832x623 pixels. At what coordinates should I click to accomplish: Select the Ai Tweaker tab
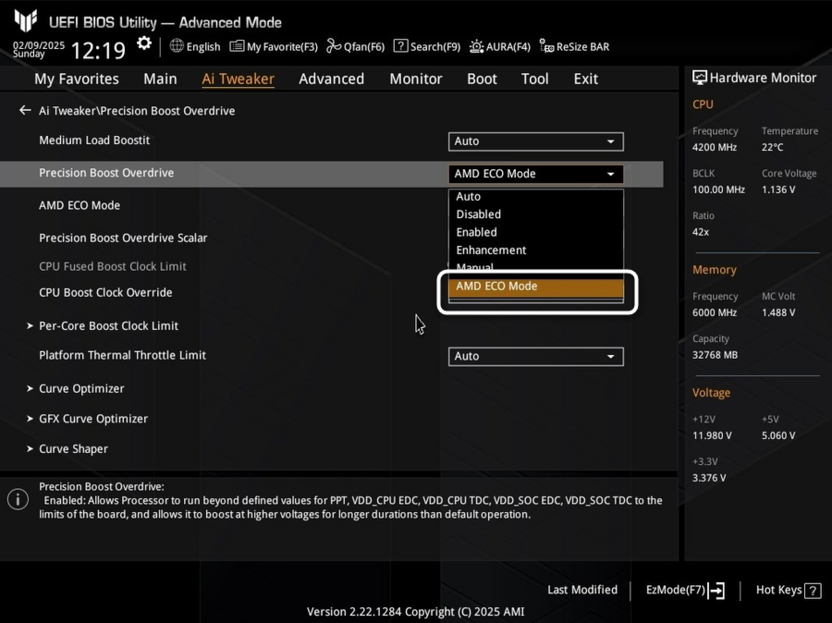pyautogui.click(x=238, y=79)
